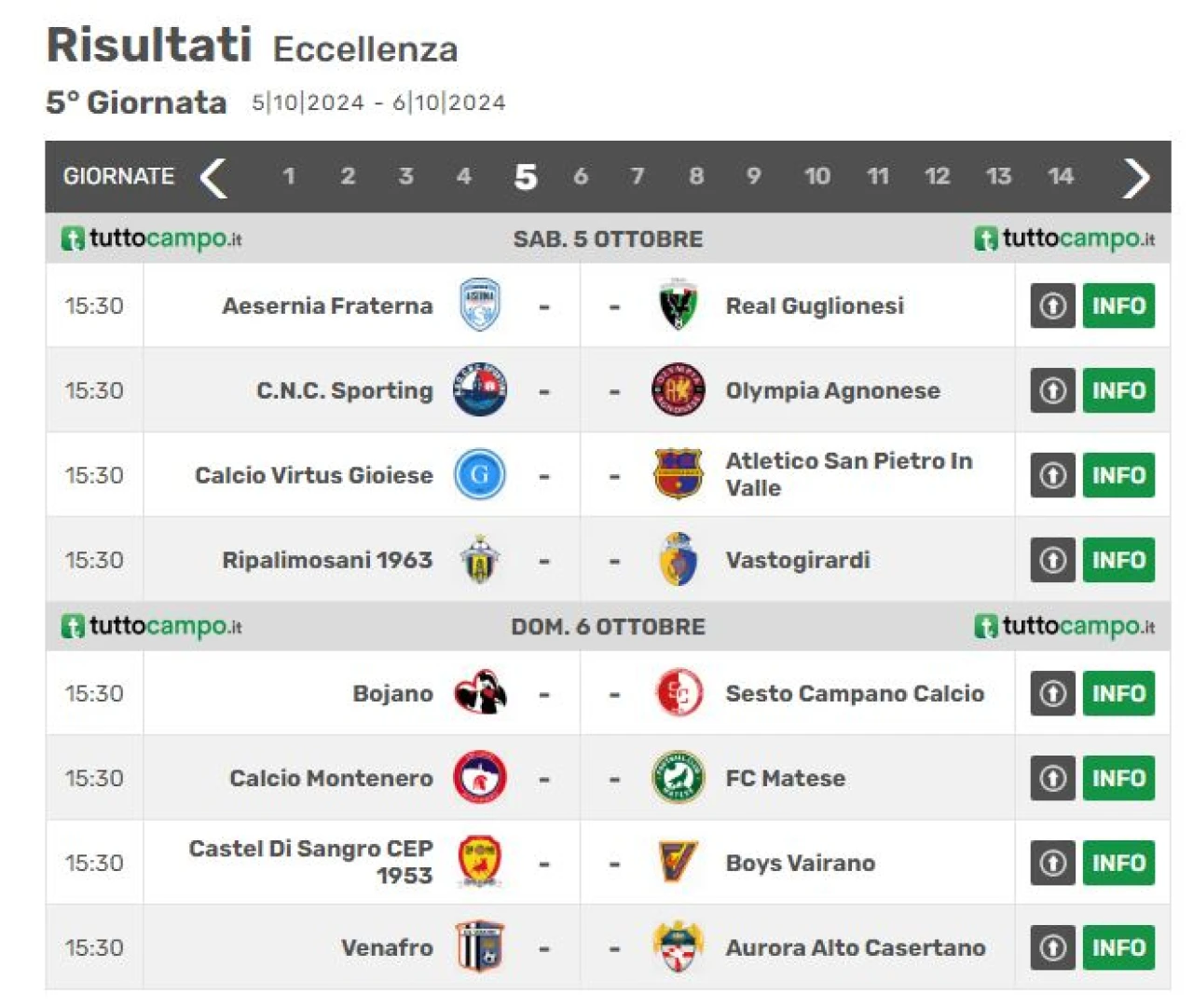Select the Boys Vairano crest
The width and height of the screenshot is (1193, 1008).
(678, 862)
